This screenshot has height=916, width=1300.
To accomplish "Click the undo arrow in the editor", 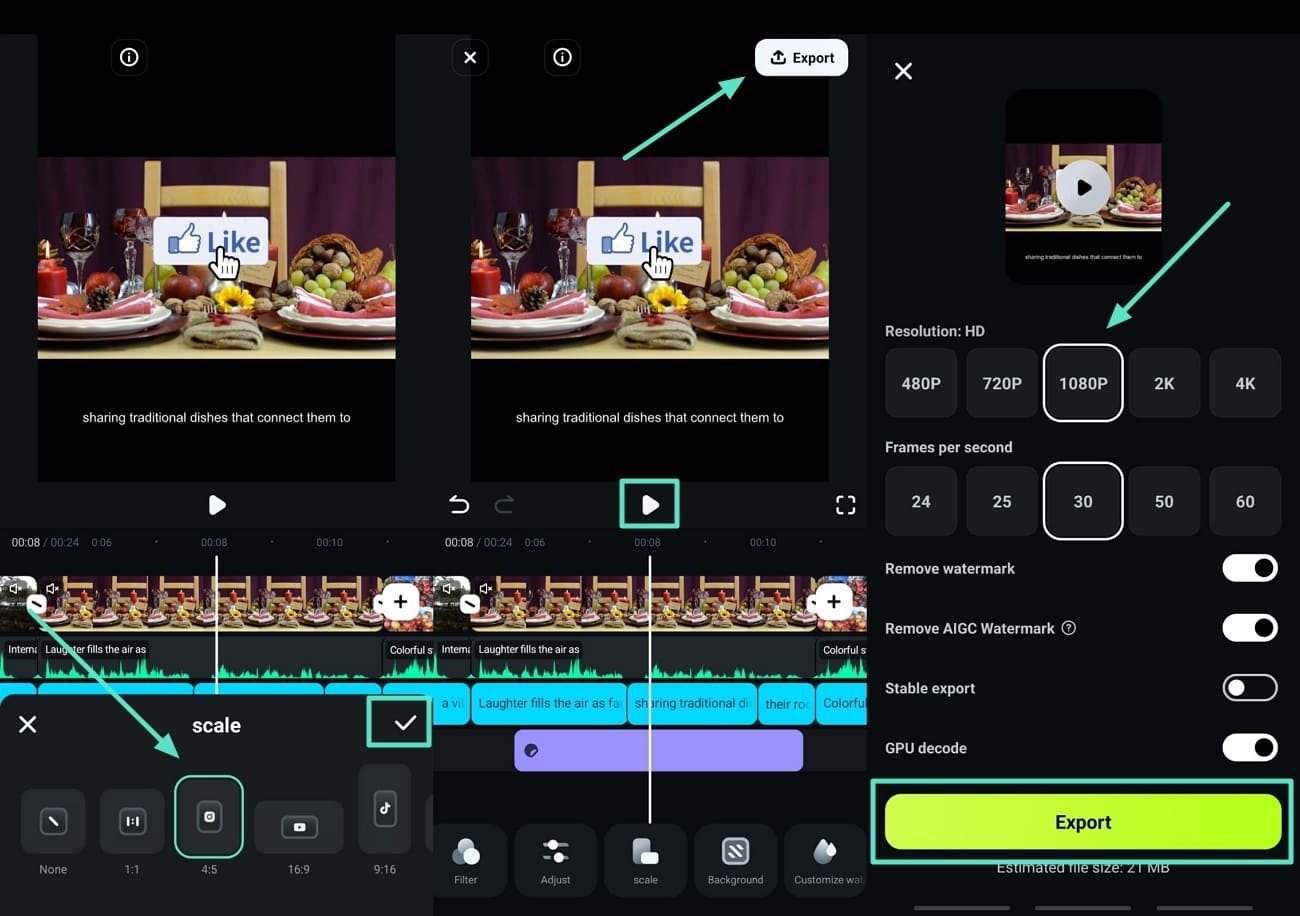I will coord(459,505).
